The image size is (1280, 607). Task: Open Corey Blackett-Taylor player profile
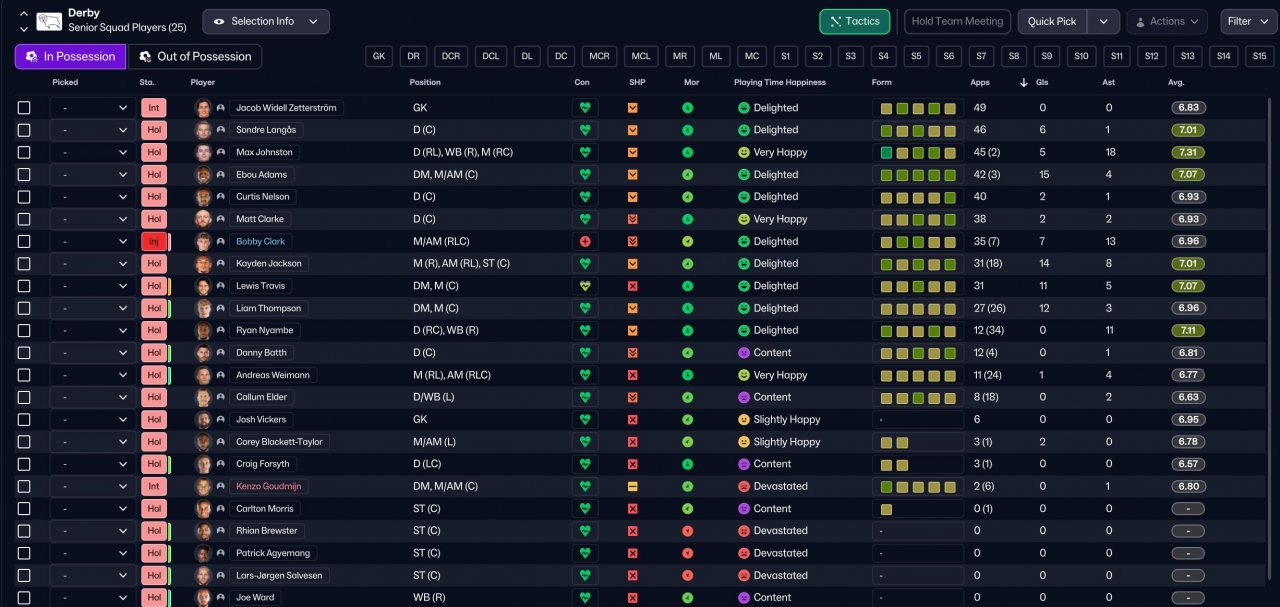point(279,442)
